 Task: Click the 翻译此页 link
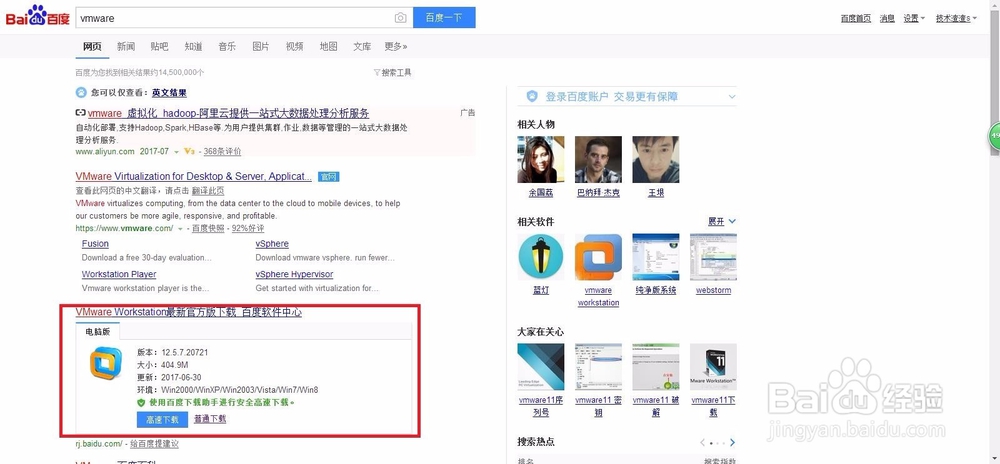(x=208, y=191)
